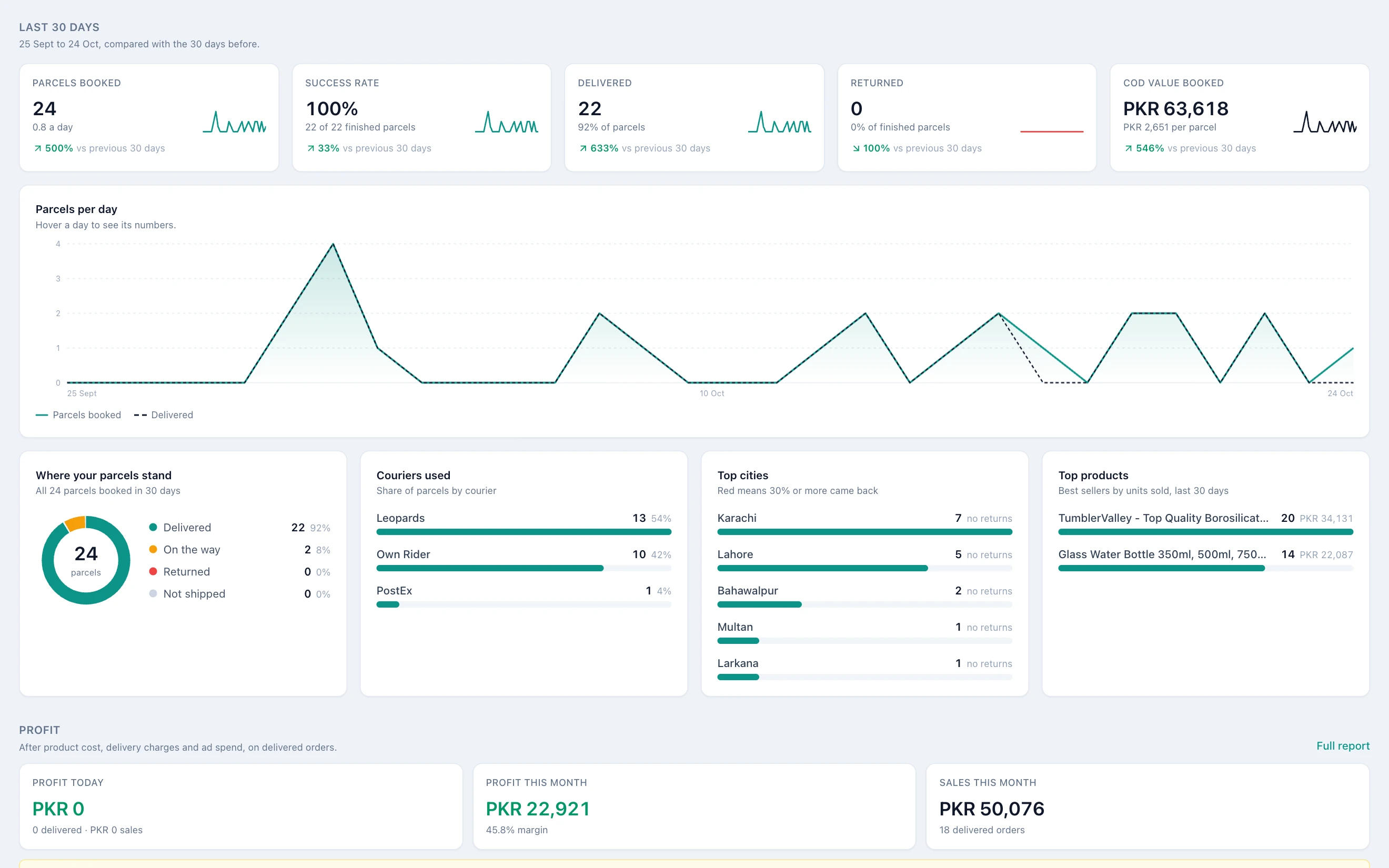Click the 45.8% margin text
The height and width of the screenshot is (868, 1389).
click(517, 830)
